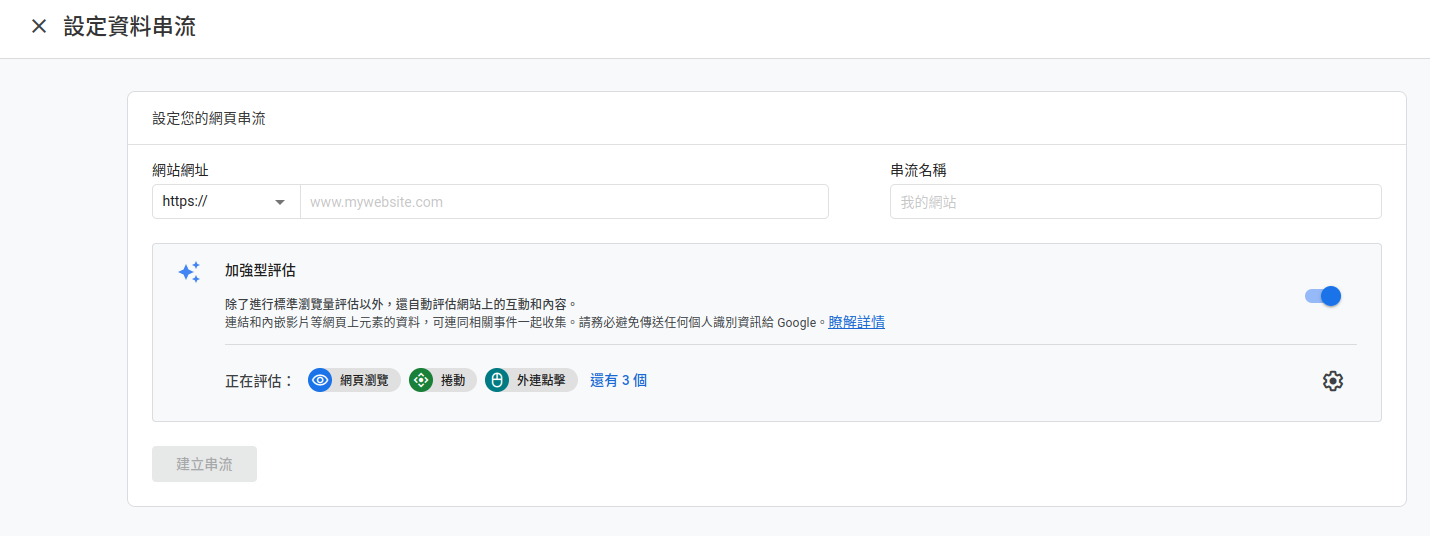Select the 網頁瀏覽 chip label
This screenshot has height=536, width=1430.
click(x=364, y=380)
